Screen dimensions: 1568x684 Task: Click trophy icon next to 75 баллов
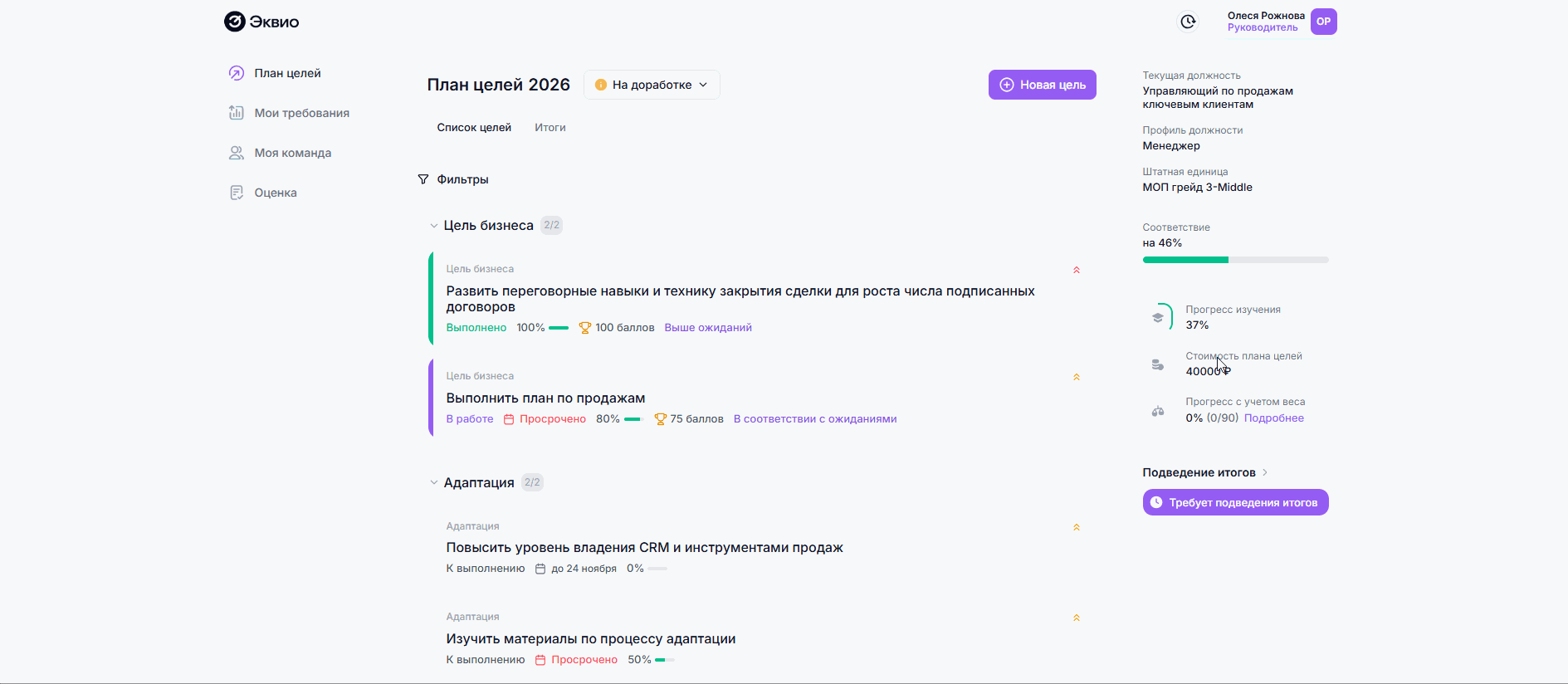click(x=661, y=419)
